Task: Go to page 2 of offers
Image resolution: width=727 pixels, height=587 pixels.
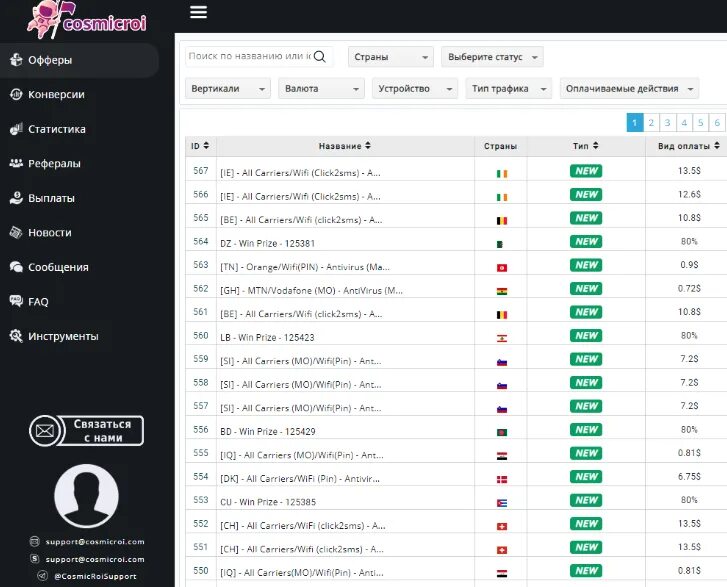Action: click(x=651, y=122)
